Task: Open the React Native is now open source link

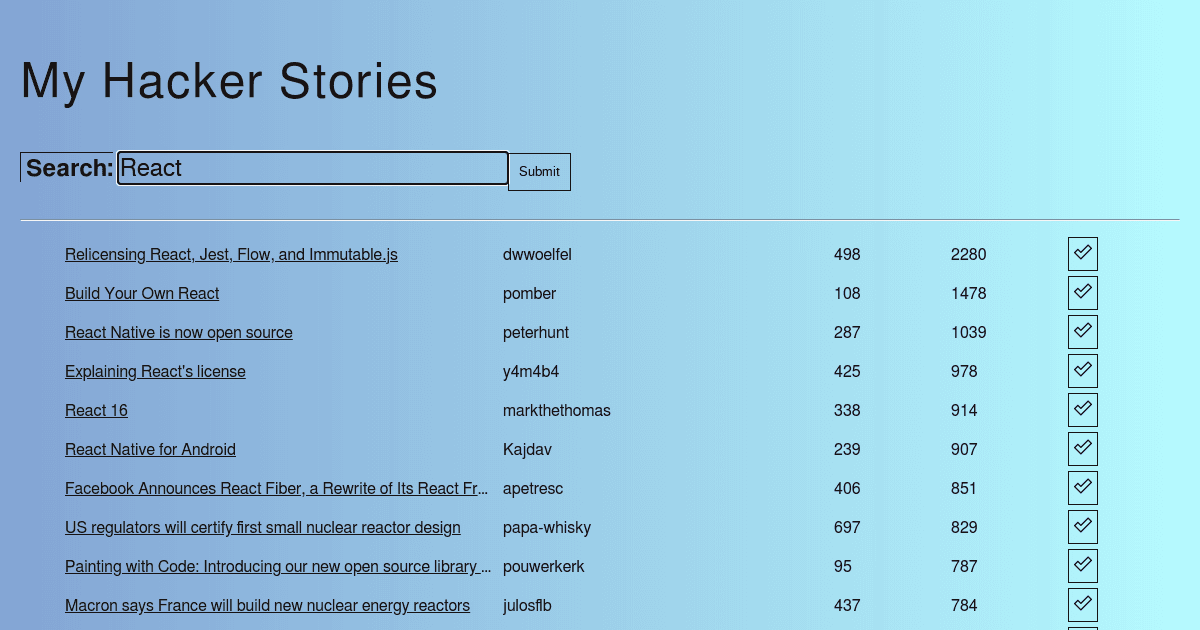Action: (178, 332)
